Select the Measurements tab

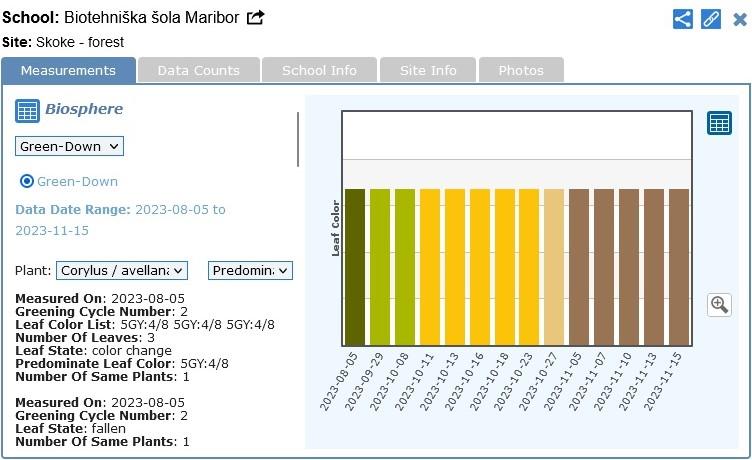pos(68,70)
